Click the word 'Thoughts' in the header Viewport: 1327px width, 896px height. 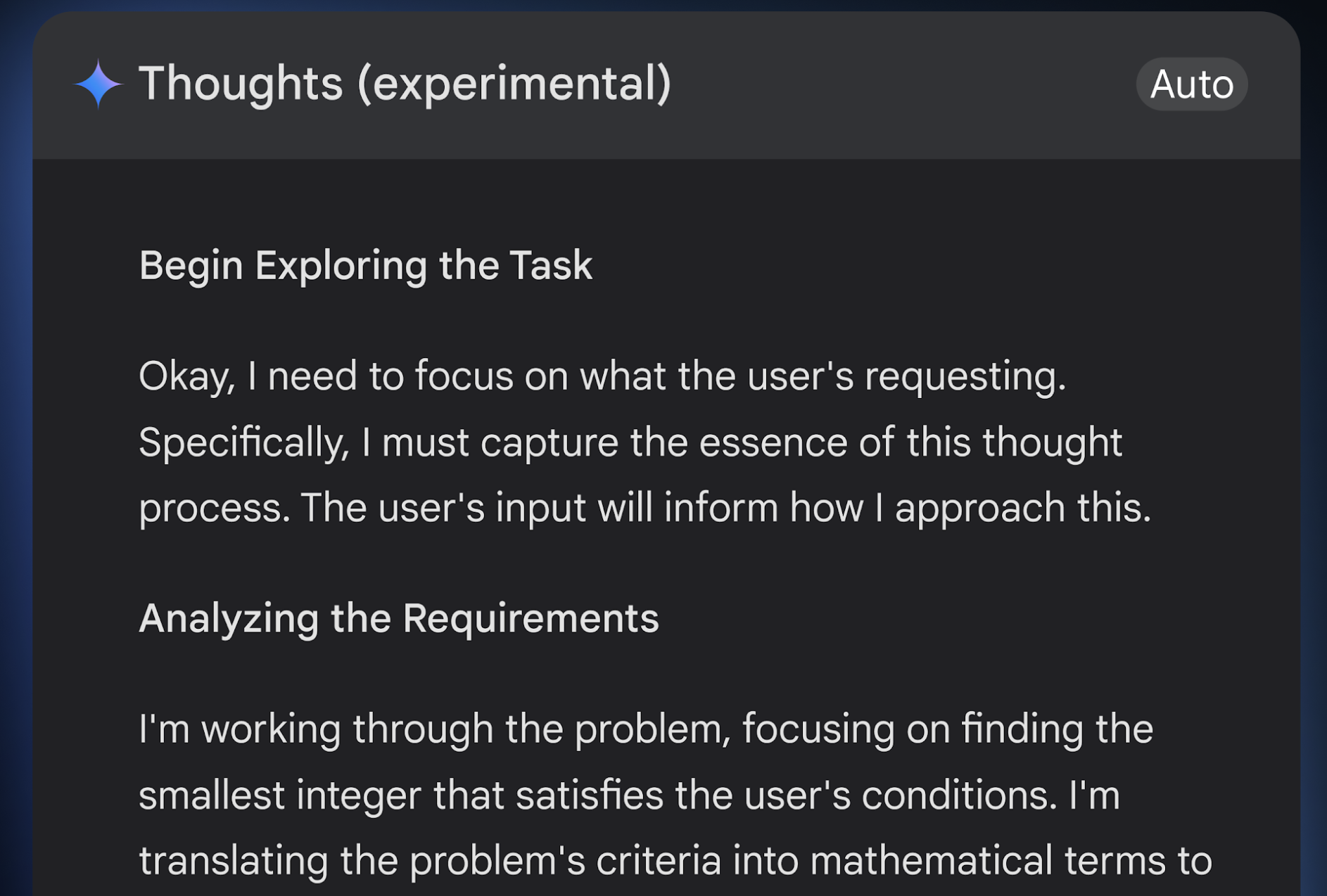tap(241, 83)
